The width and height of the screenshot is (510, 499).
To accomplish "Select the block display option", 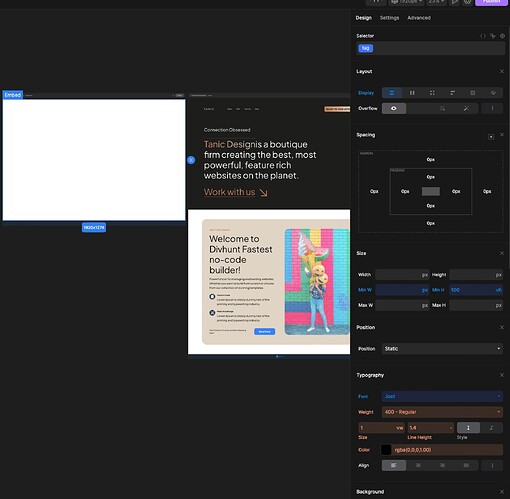I will tap(392, 93).
